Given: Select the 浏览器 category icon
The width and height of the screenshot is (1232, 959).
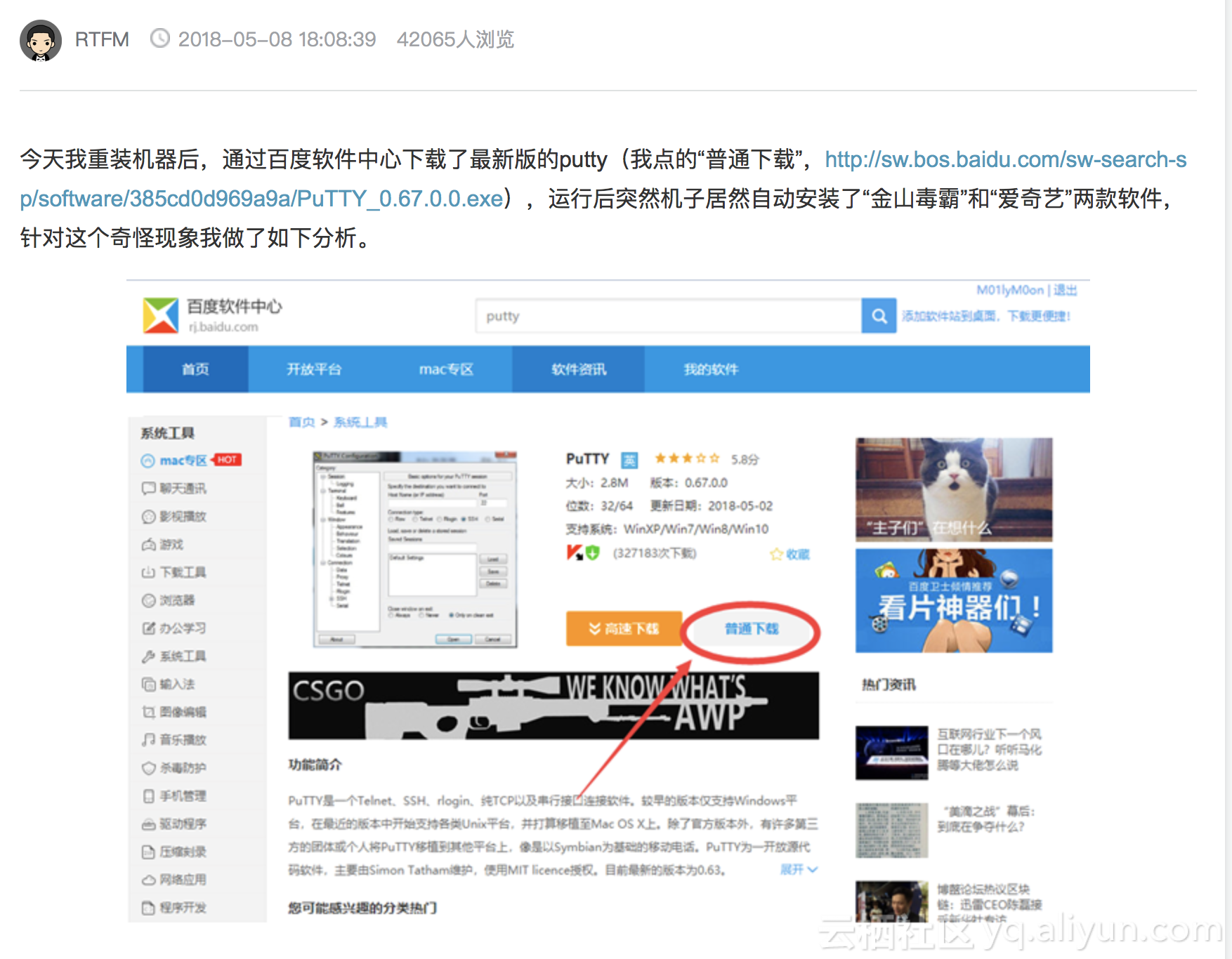Looking at the screenshot, I should point(148,600).
